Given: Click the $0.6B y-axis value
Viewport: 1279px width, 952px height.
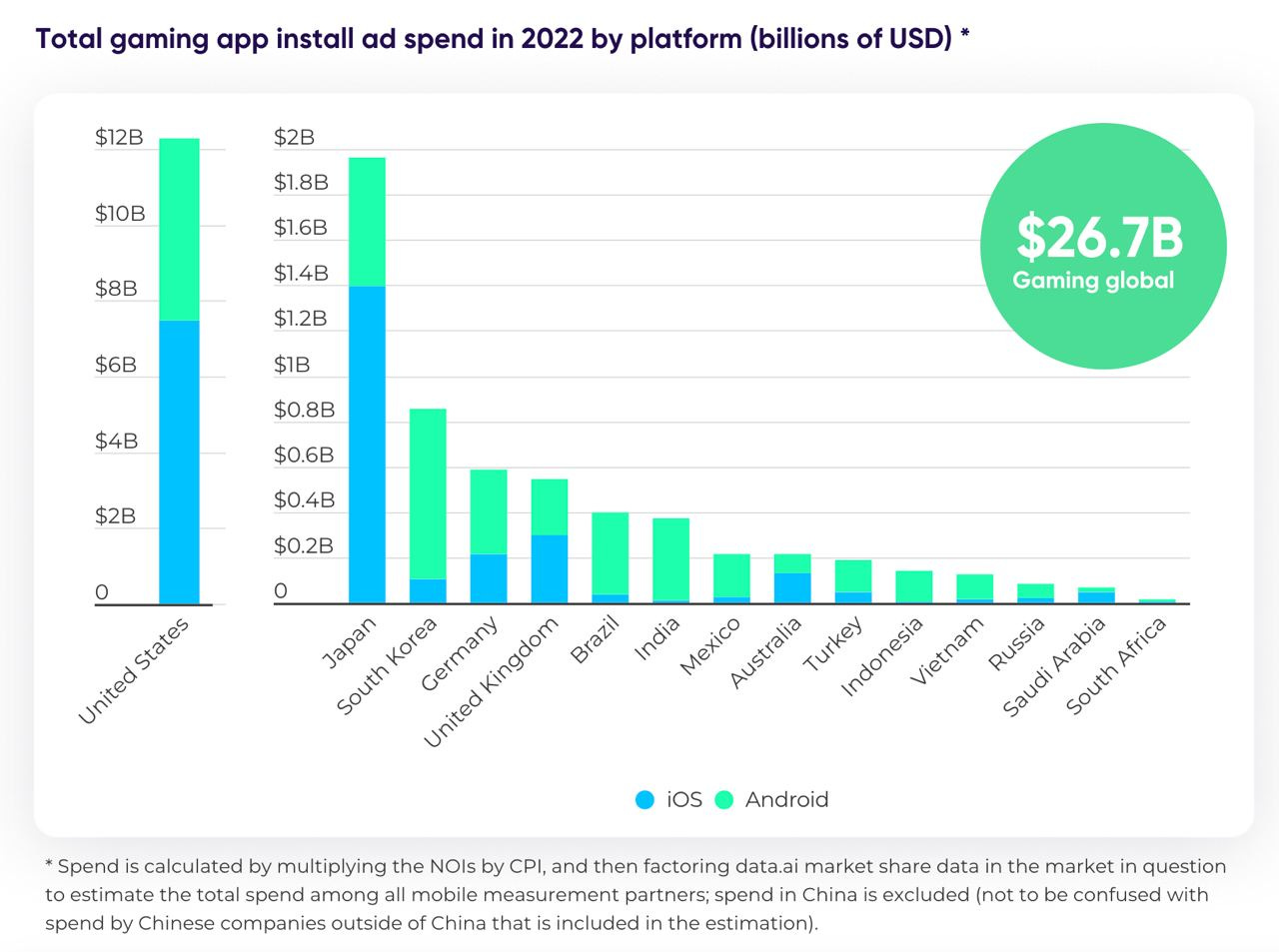Looking at the screenshot, I should (x=304, y=456).
